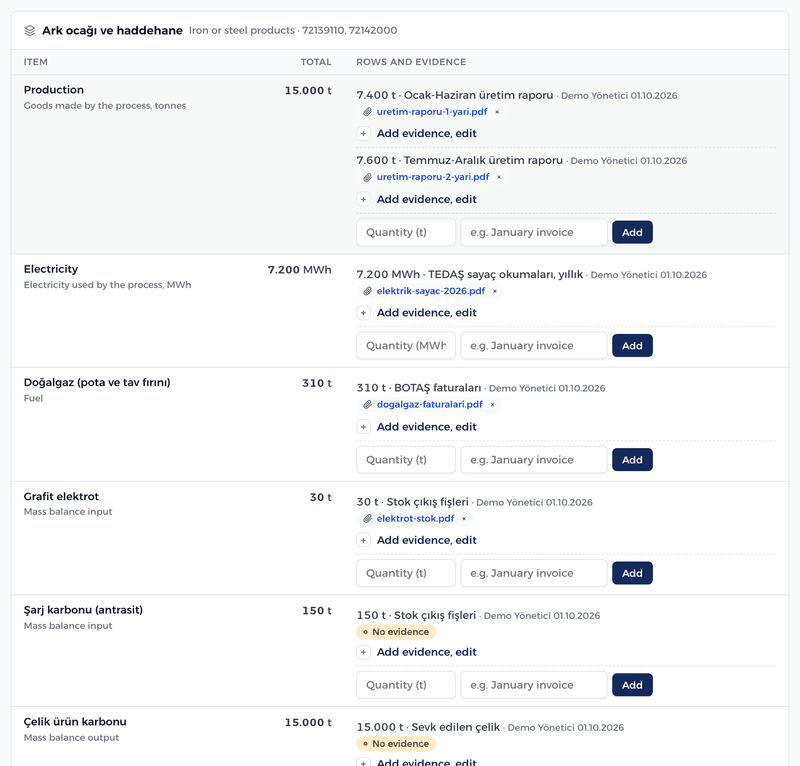800x766 pixels.
Task: Open the elektrot-stok.pdf attachment link
Action: coord(415,518)
